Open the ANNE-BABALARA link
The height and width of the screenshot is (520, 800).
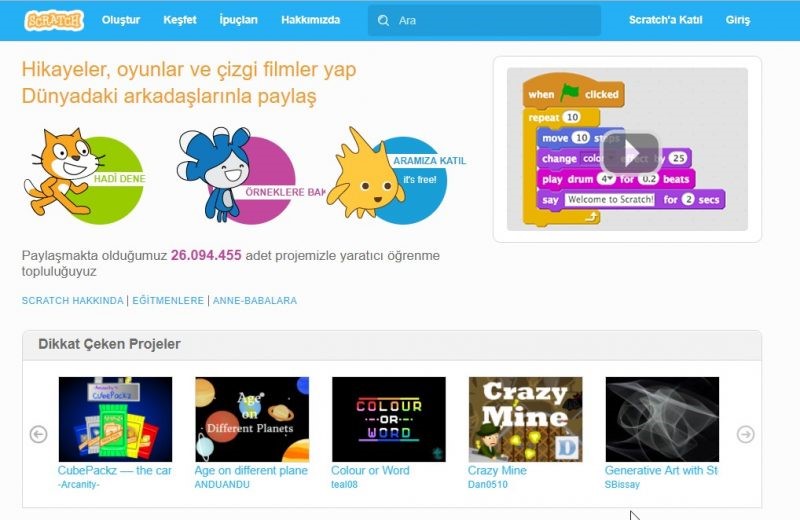click(255, 301)
